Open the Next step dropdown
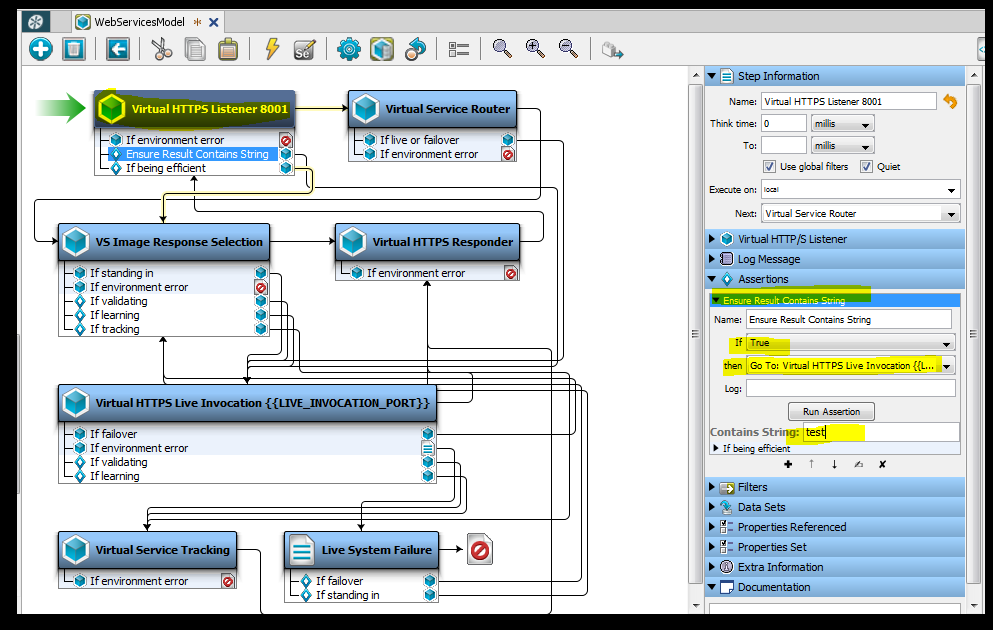993x630 pixels. 948,214
